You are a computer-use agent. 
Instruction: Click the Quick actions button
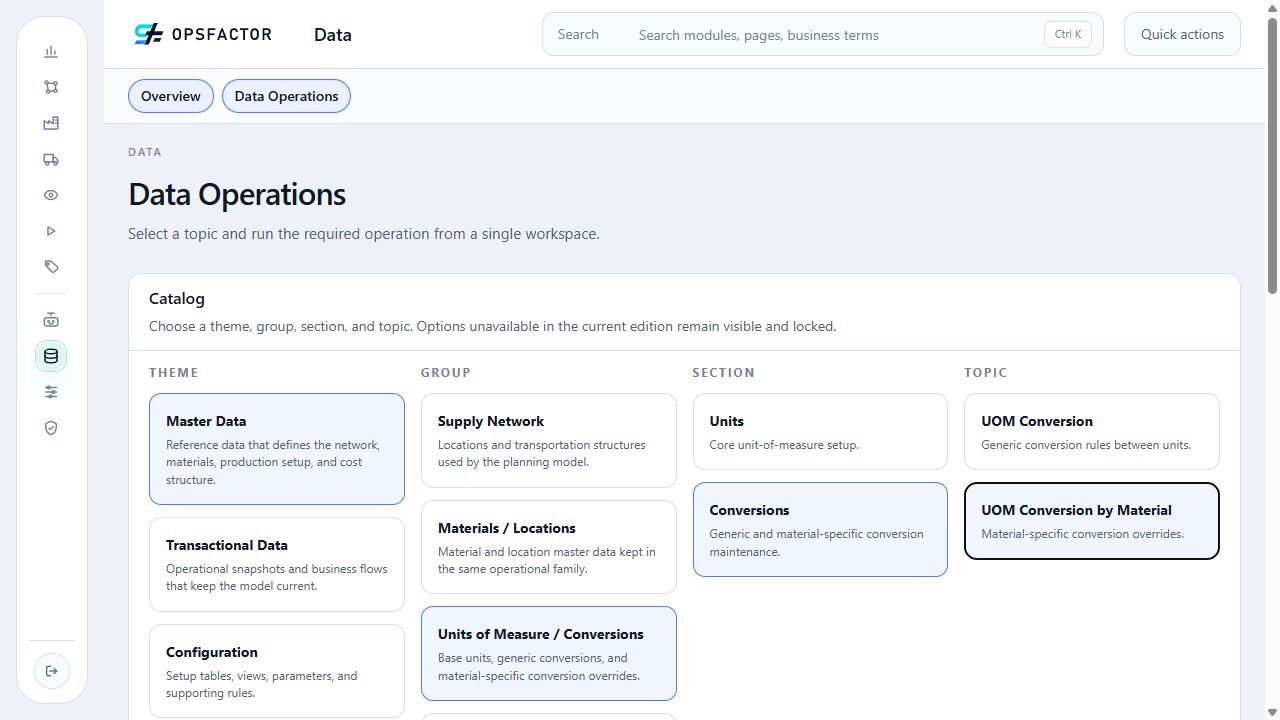point(1182,34)
